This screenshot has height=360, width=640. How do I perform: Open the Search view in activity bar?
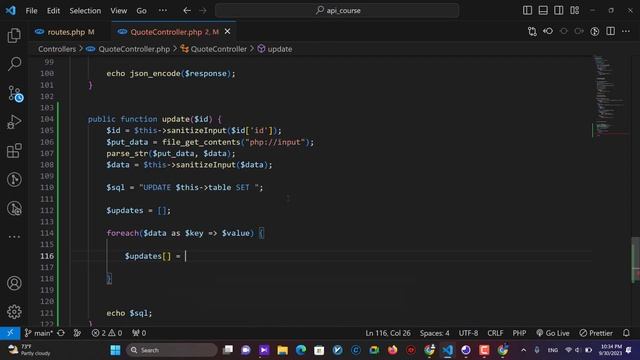click(14, 64)
